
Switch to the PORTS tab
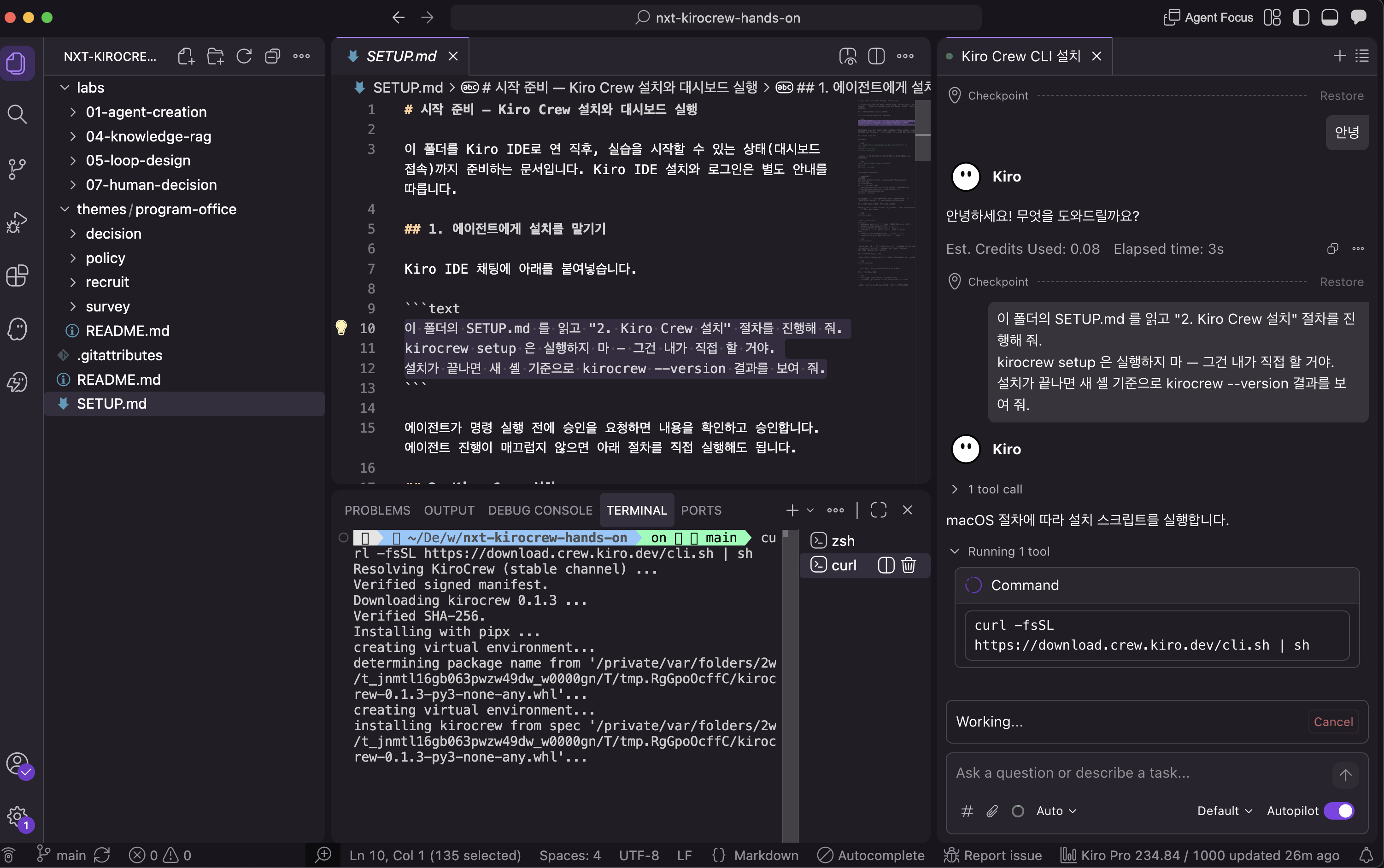click(x=701, y=510)
